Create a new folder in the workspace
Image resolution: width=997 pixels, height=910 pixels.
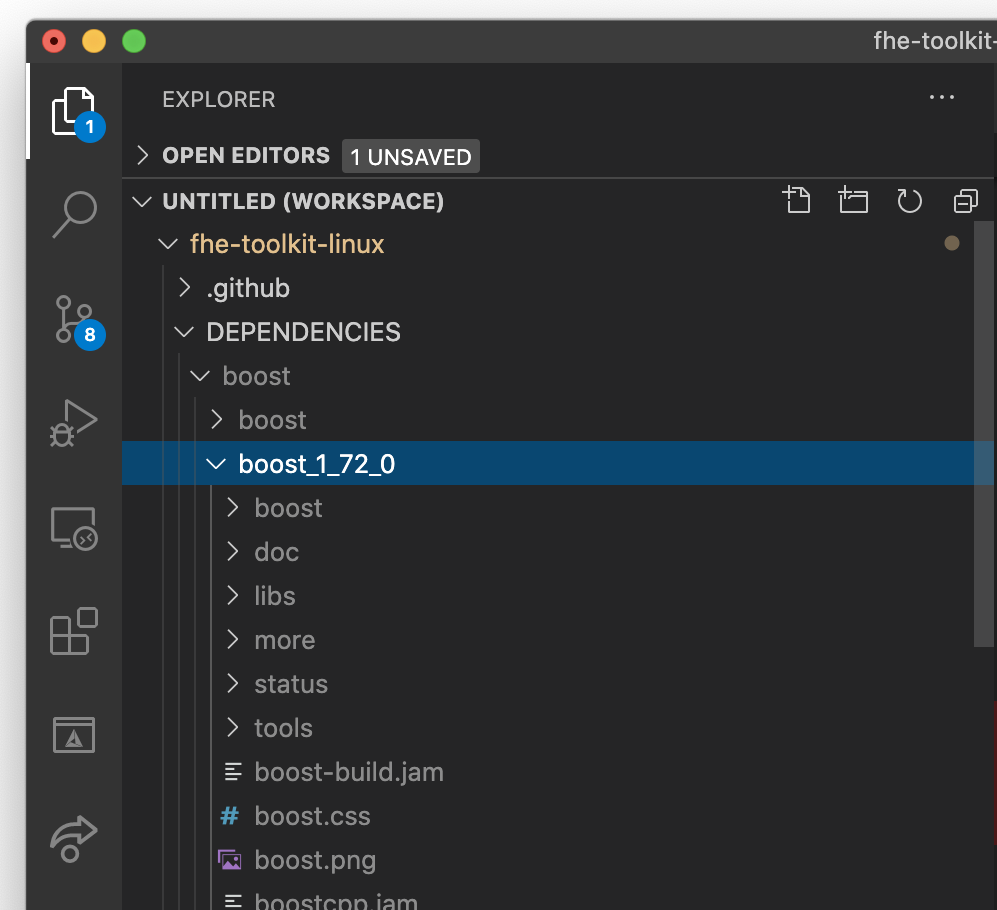(x=853, y=200)
